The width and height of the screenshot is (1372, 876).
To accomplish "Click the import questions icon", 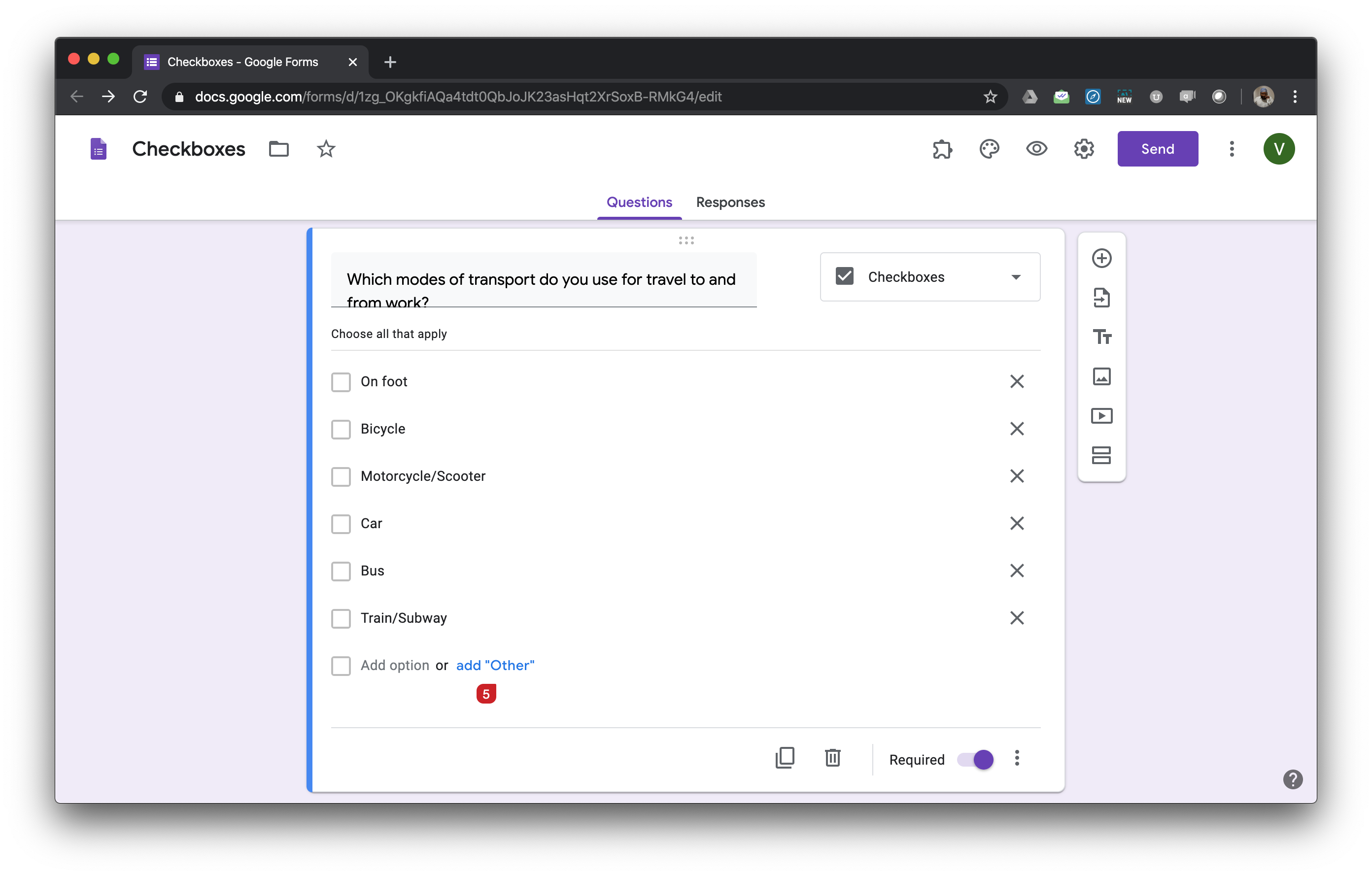I will [1101, 297].
